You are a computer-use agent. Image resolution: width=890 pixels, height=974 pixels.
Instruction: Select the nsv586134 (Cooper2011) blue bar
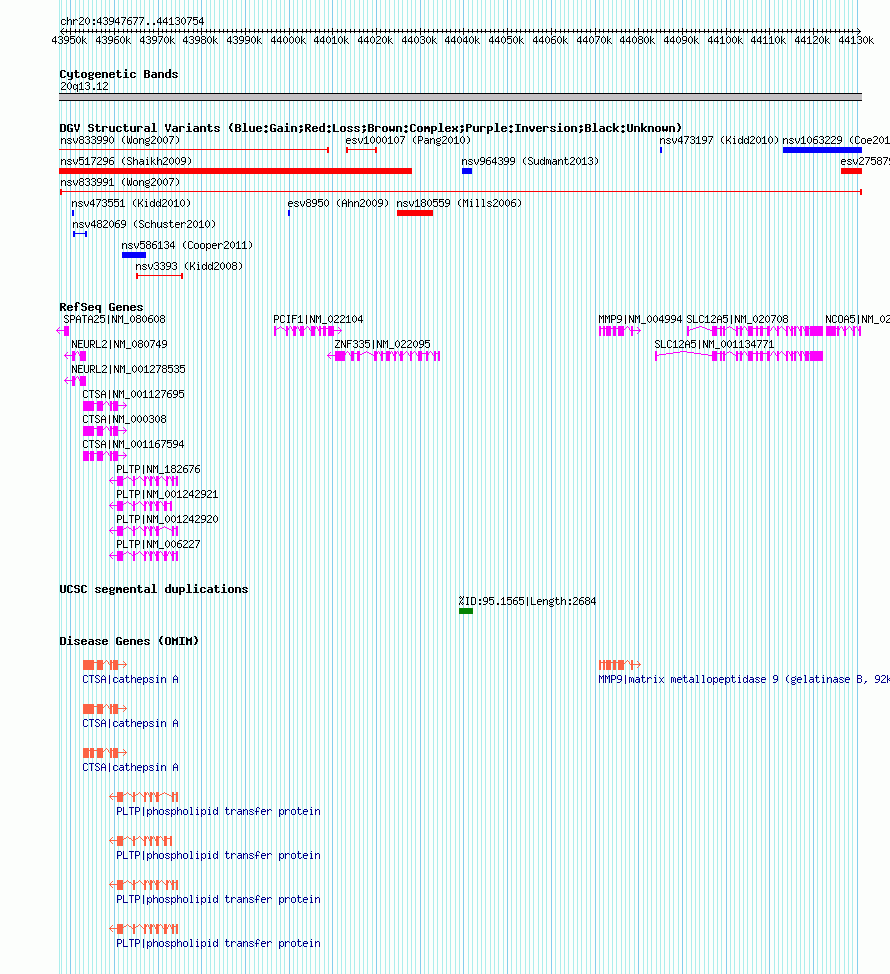[134, 255]
